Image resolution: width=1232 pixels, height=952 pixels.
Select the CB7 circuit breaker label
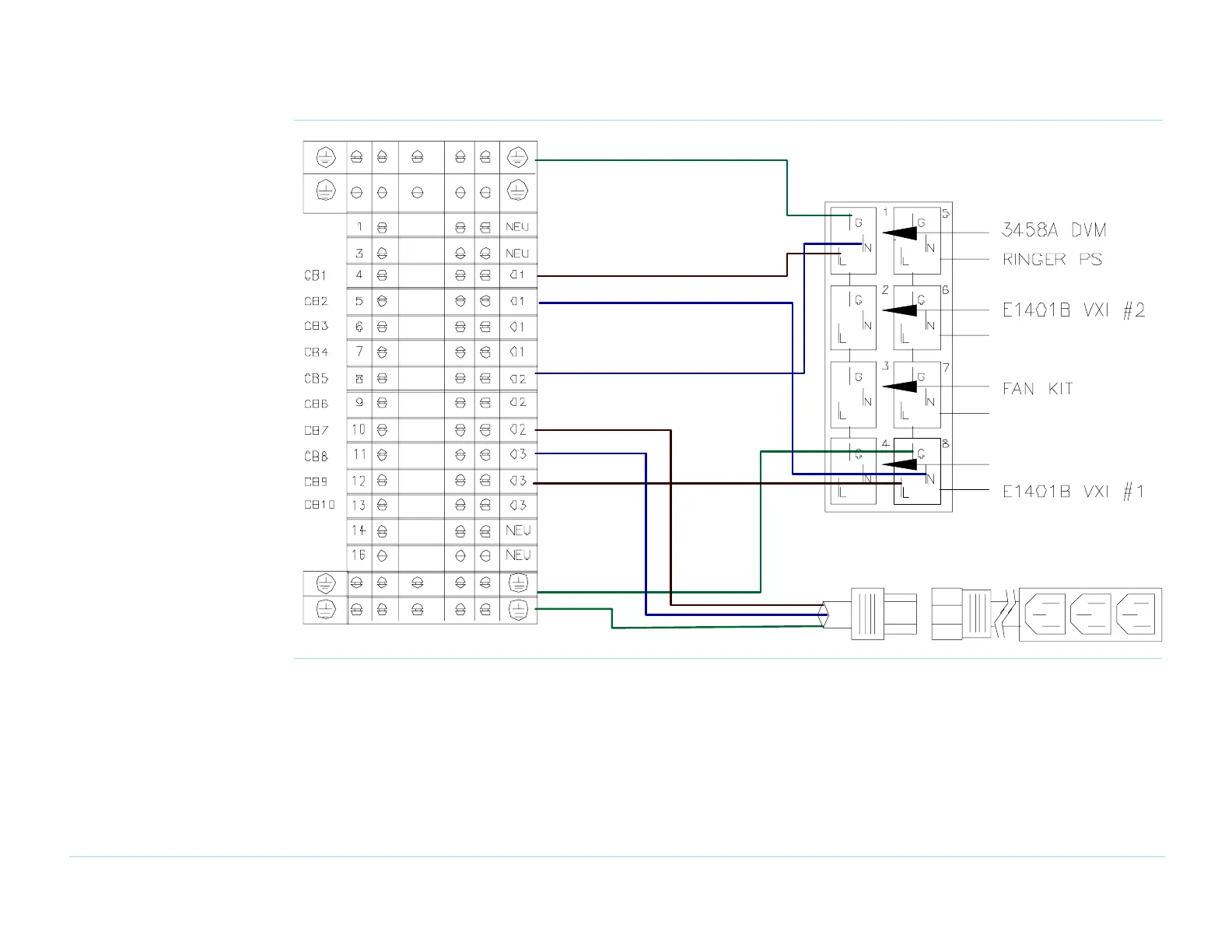point(316,430)
